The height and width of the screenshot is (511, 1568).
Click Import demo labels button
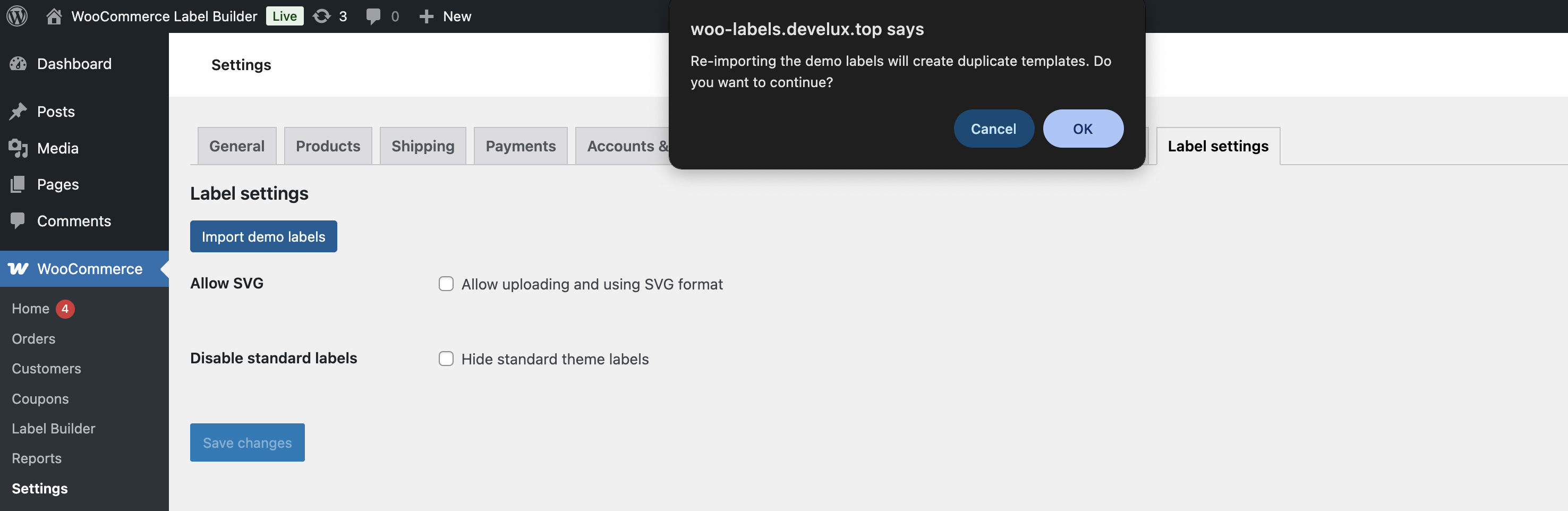pyautogui.click(x=263, y=236)
